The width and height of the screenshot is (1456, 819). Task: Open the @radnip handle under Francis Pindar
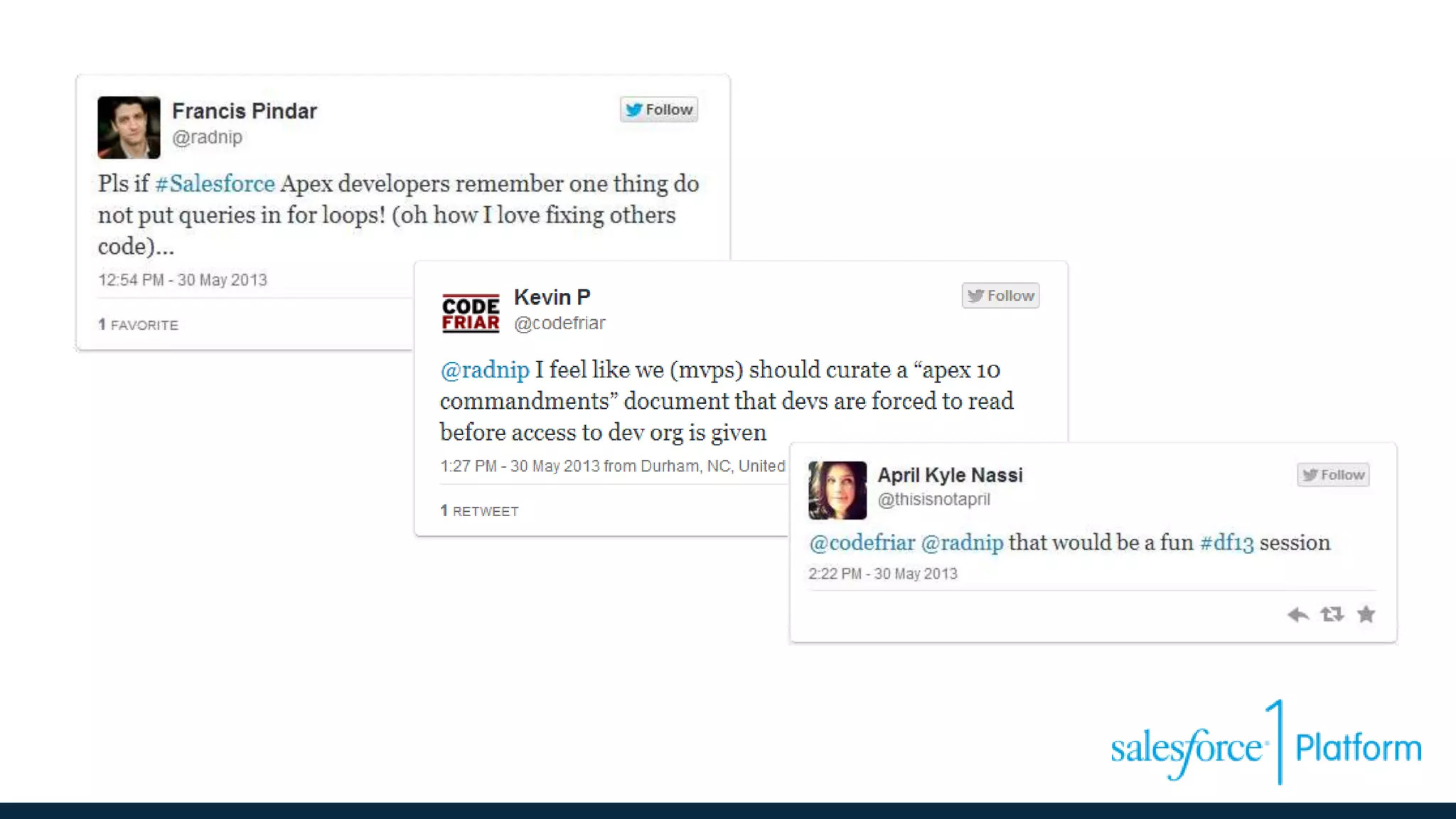coord(207,137)
